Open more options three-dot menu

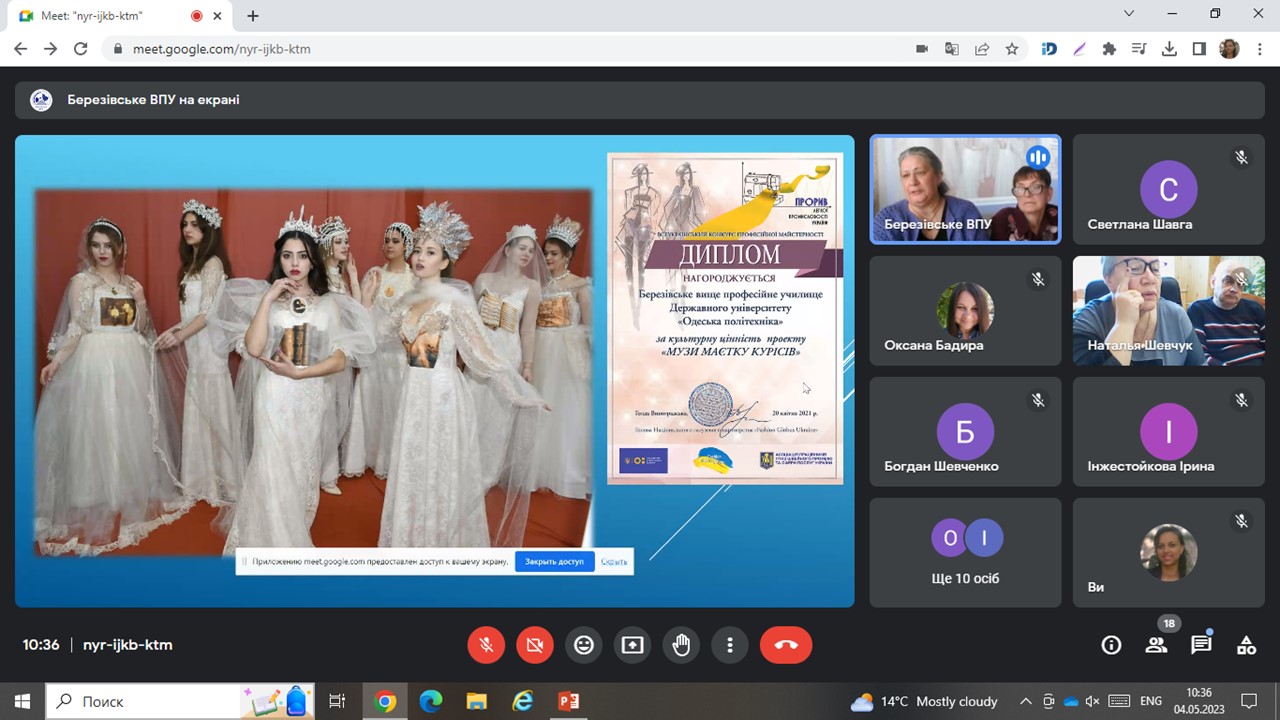tap(731, 645)
